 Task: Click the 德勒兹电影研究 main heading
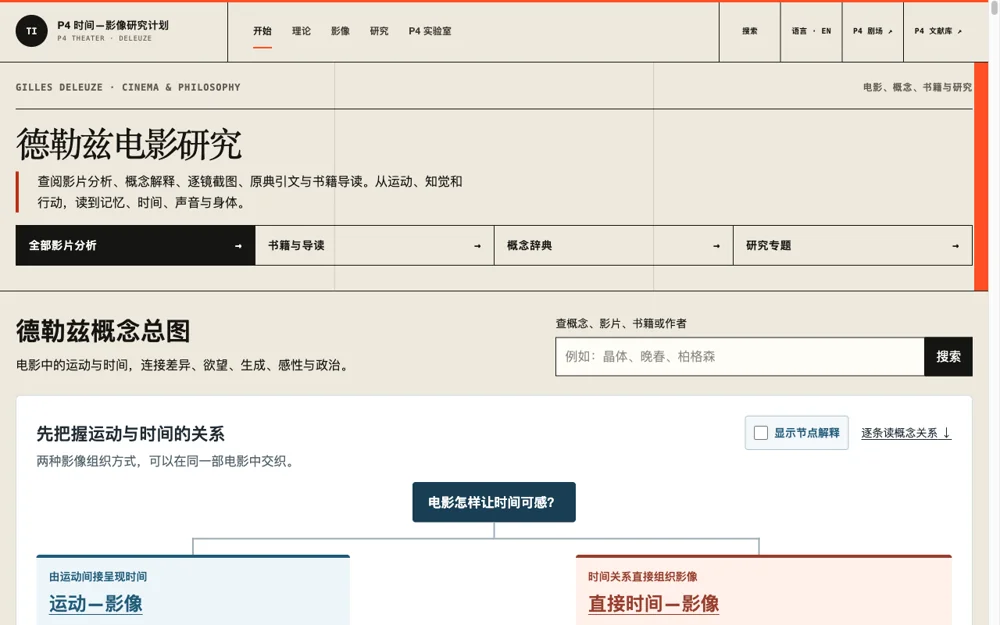(x=129, y=144)
